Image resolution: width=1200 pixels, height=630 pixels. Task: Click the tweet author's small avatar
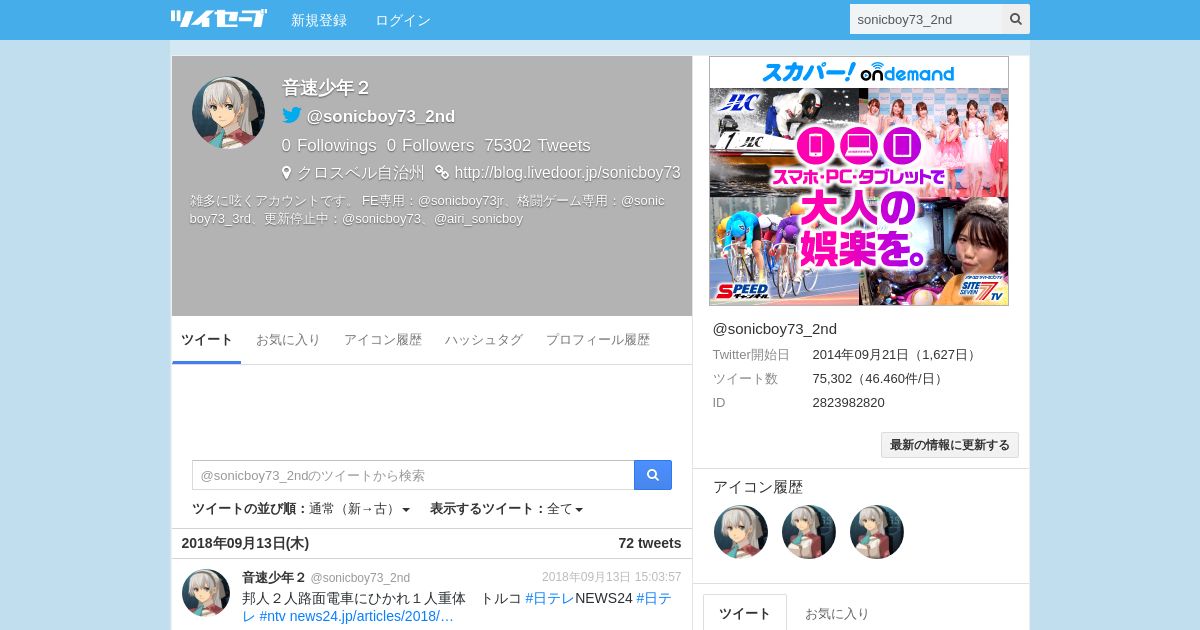(206, 593)
